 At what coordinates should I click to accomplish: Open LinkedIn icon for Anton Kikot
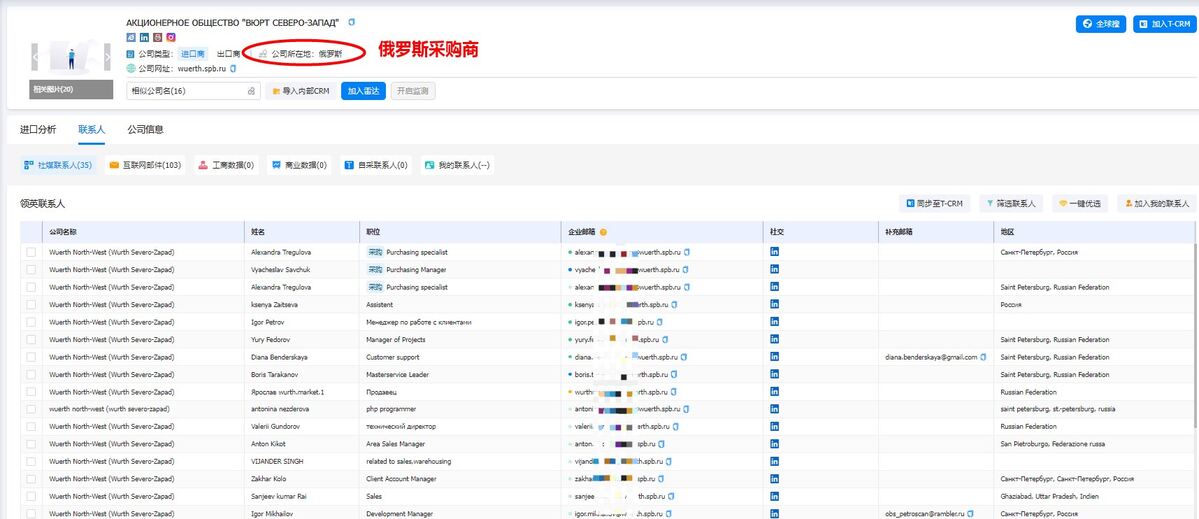pyautogui.click(x=774, y=443)
